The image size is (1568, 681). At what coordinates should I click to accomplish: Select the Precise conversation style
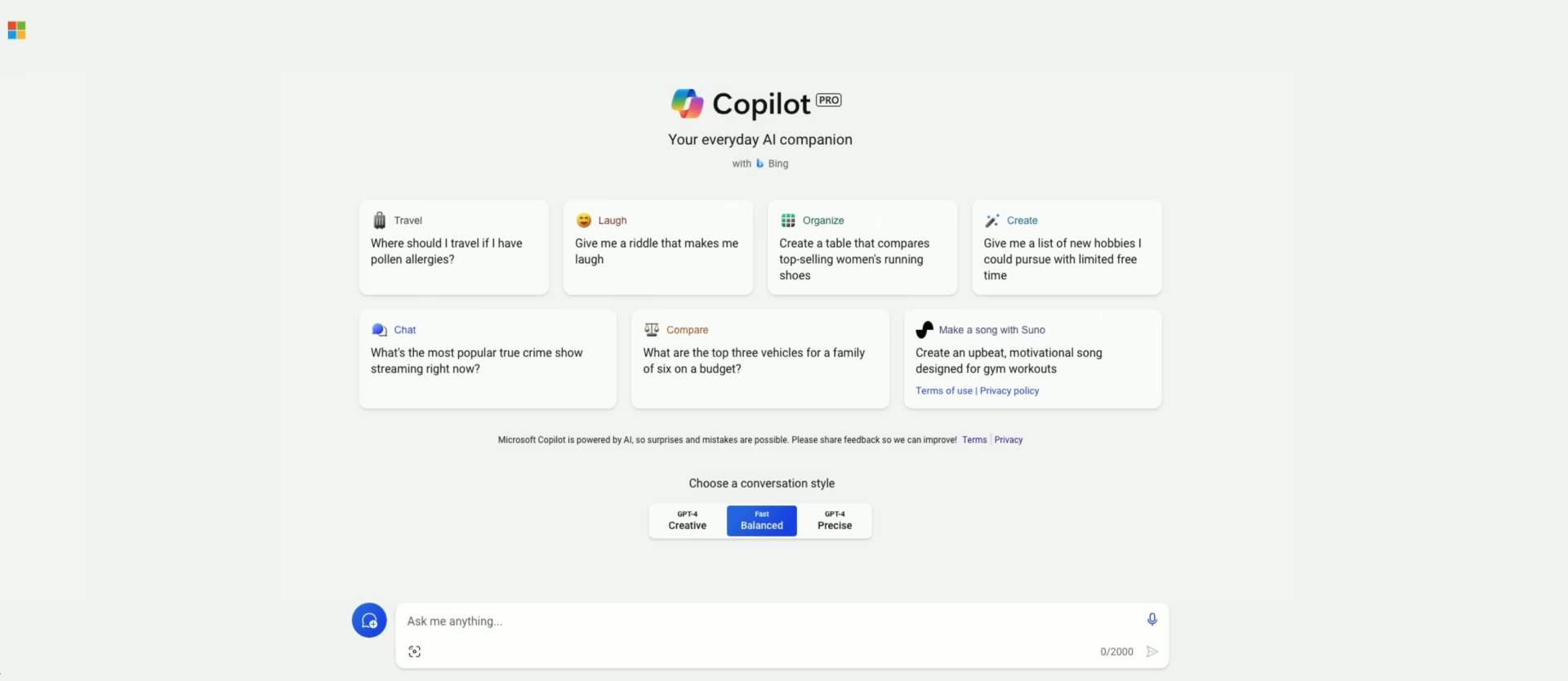pos(835,521)
